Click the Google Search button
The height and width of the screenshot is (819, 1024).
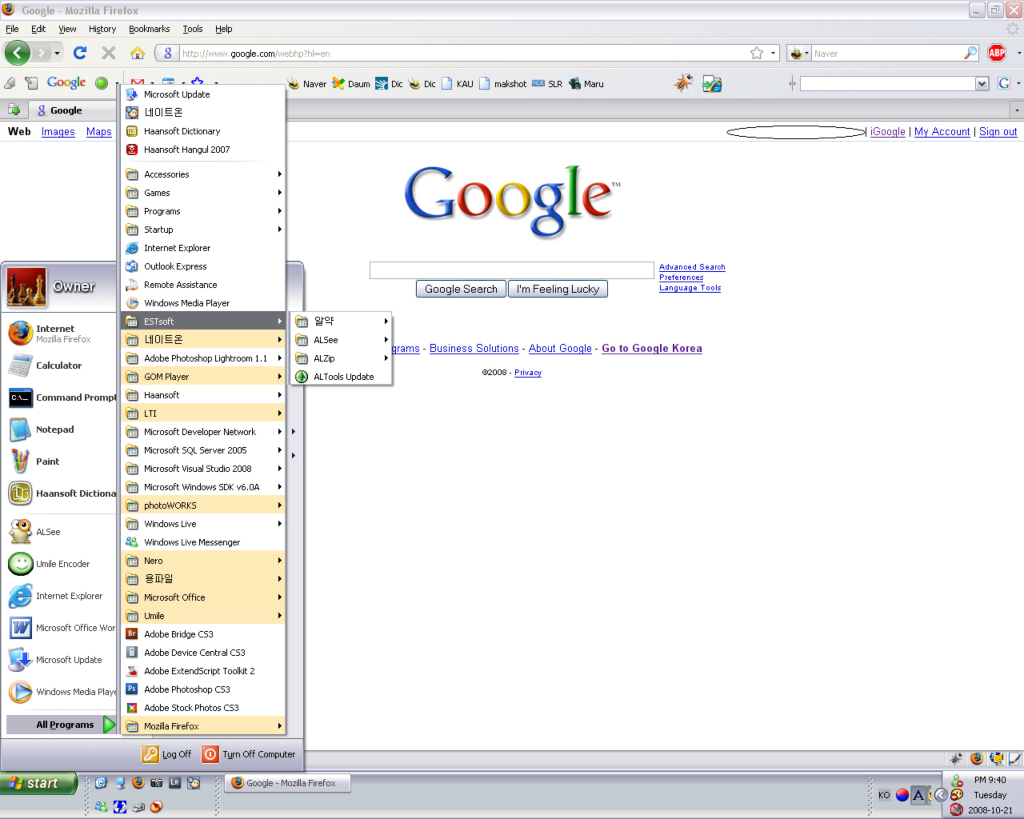461,289
